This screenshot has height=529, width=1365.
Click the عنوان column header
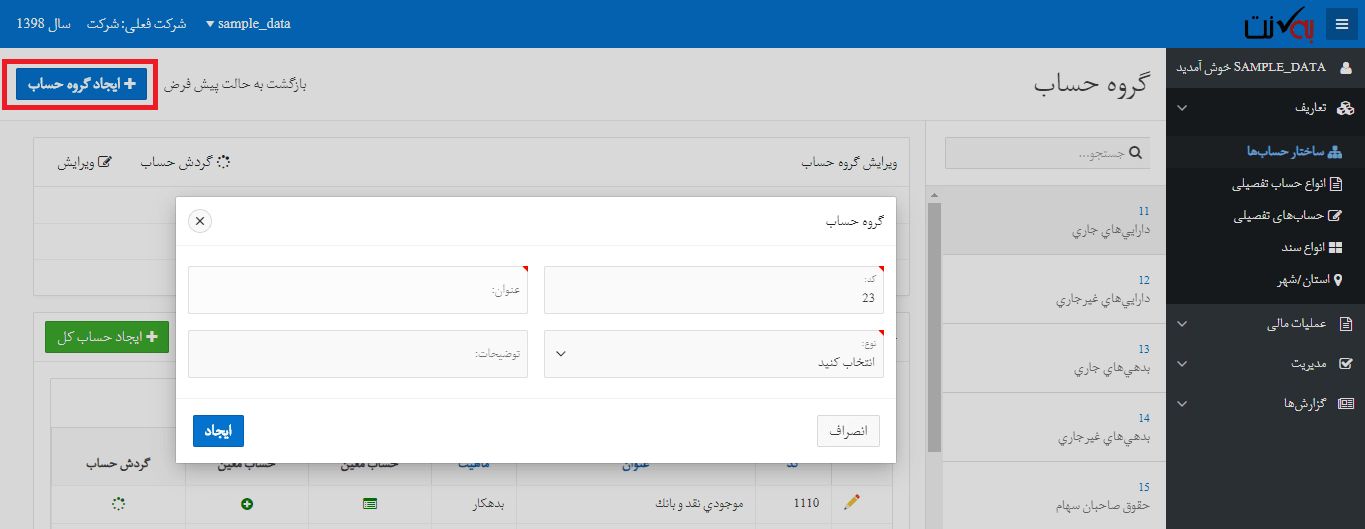[x=637, y=464]
